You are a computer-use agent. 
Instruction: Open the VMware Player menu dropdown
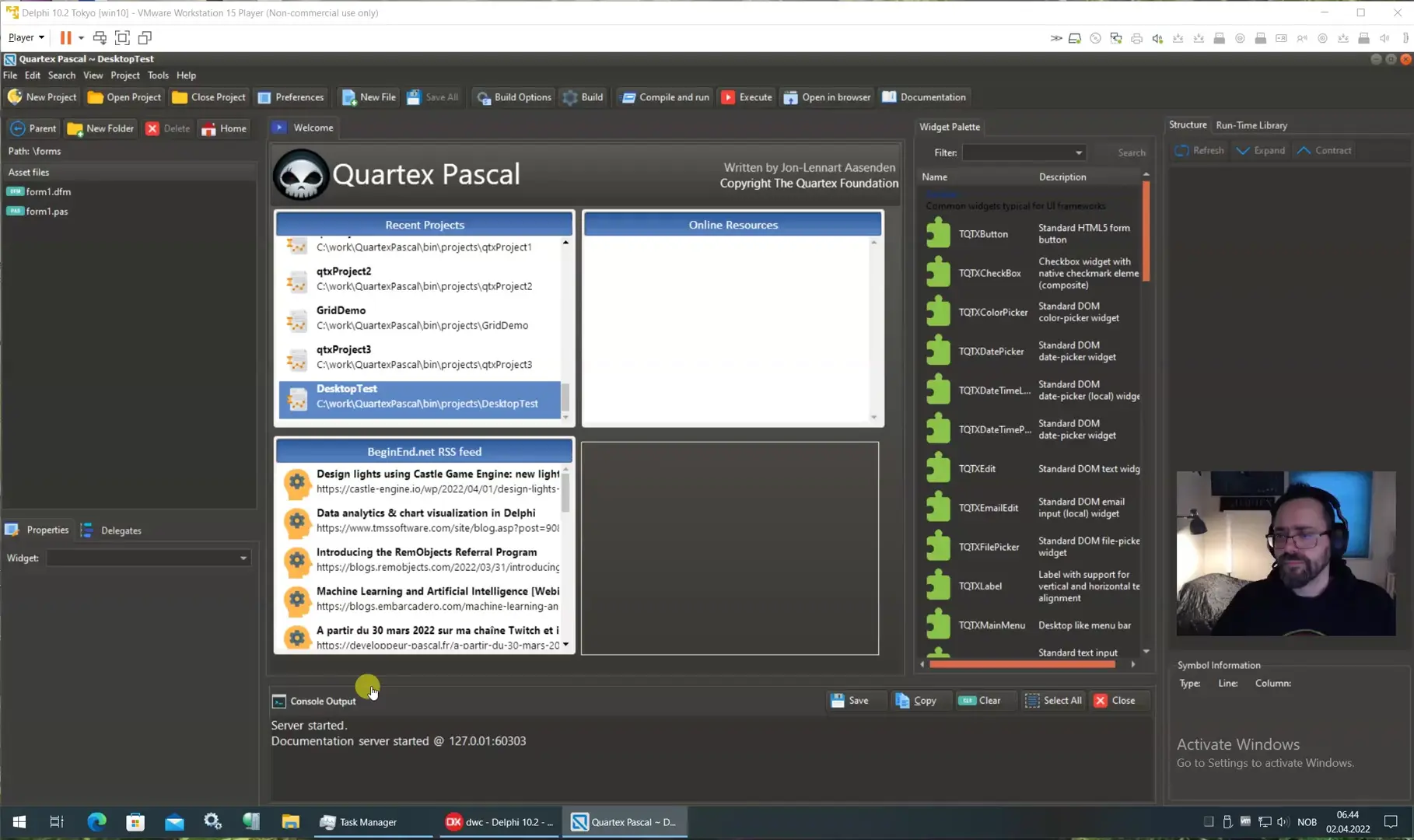click(x=26, y=37)
